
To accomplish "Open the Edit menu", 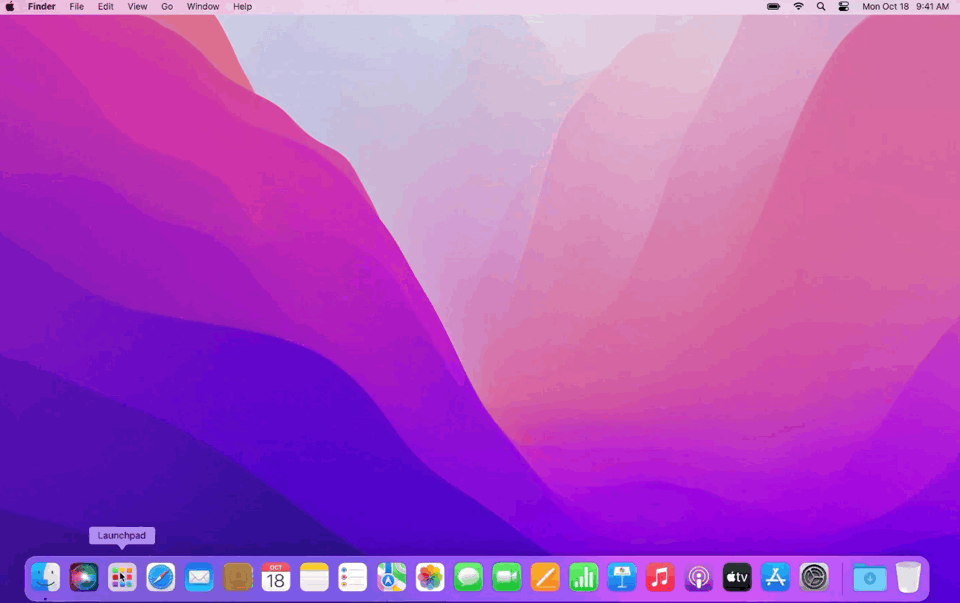I will [106, 7].
